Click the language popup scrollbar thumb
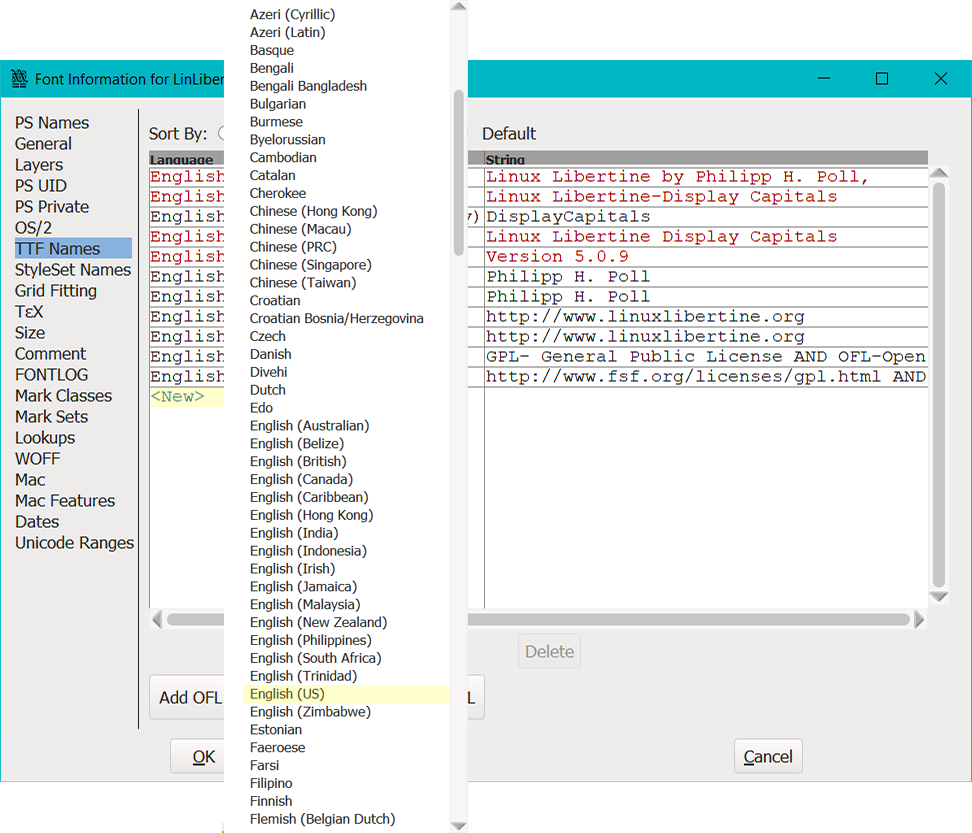 (459, 173)
